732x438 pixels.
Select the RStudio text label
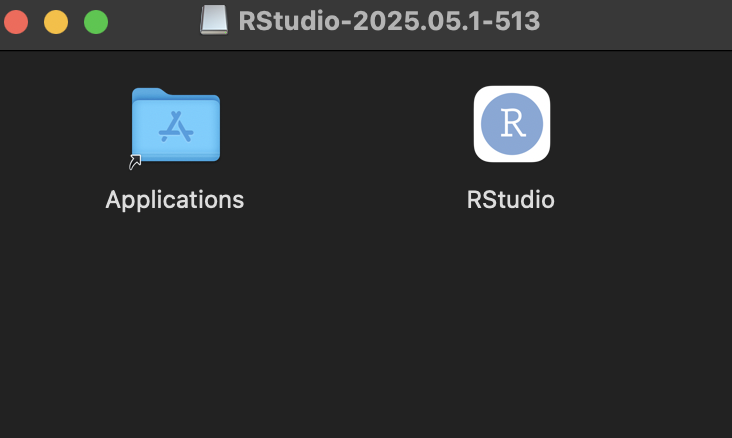click(x=511, y=200)
